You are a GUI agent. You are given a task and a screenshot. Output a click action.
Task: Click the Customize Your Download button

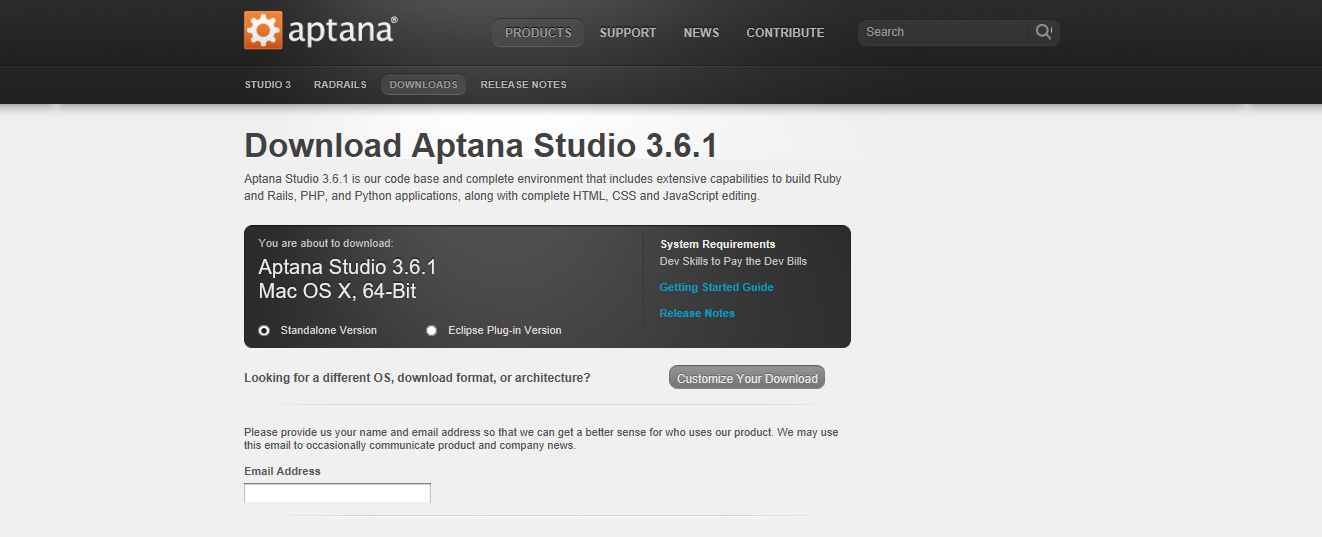[747, 378]
